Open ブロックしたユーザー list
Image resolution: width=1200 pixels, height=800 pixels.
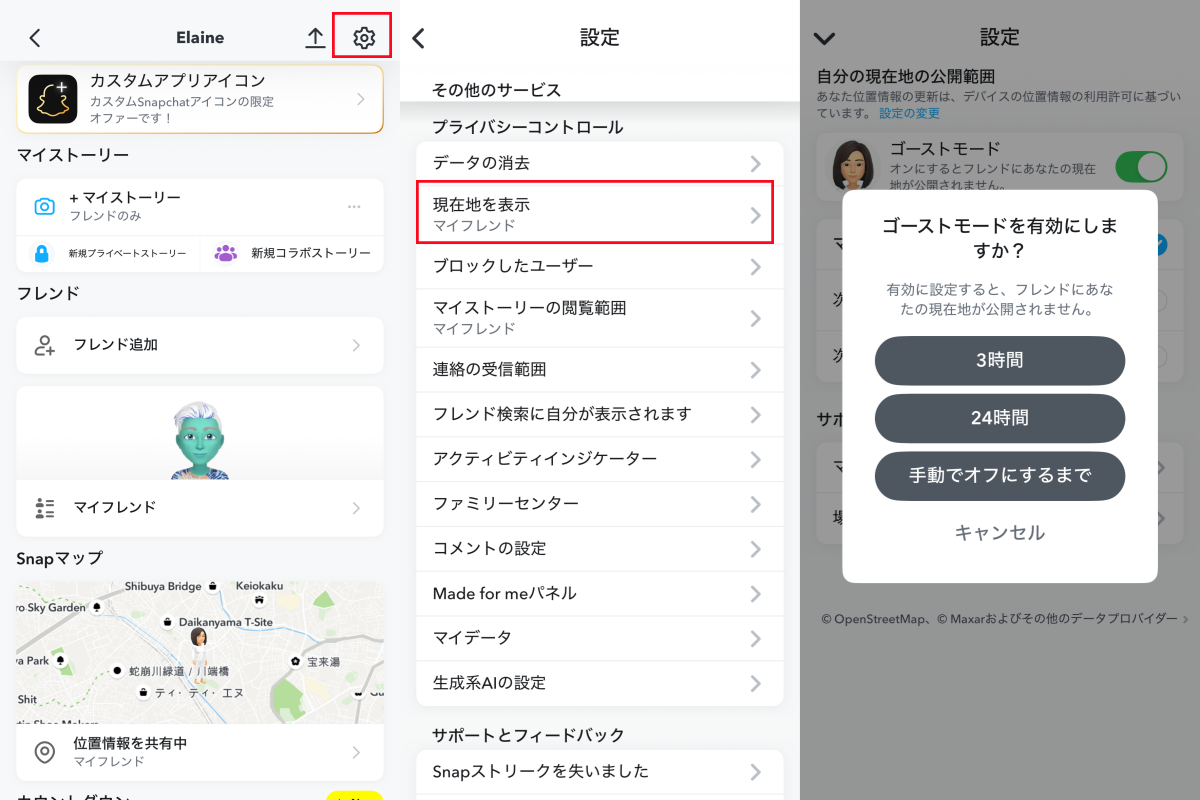click(595, 266)
